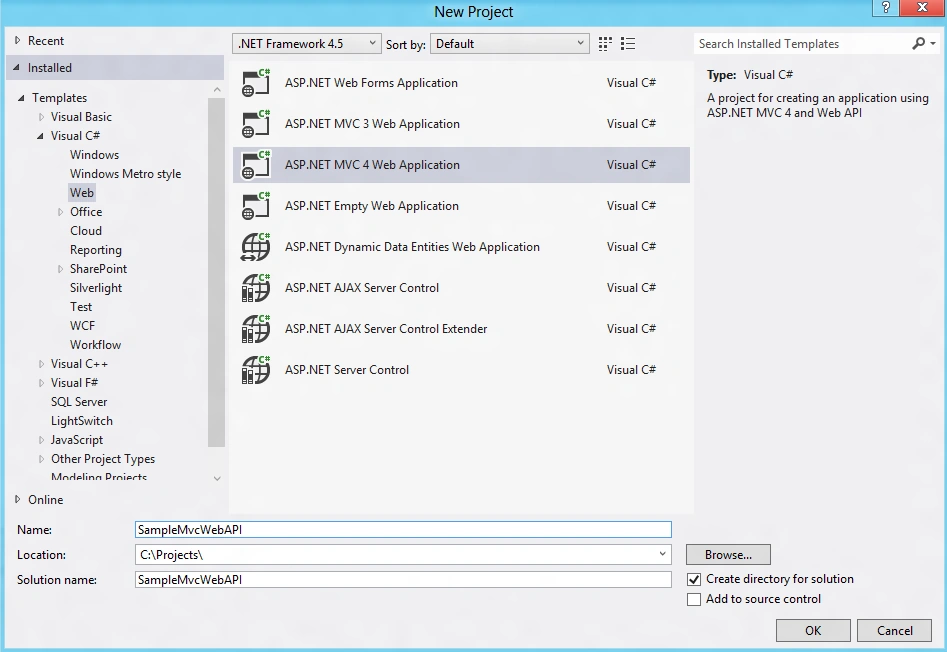Click the ASP.NET AJAX Server Control icon

coord(255,288)
